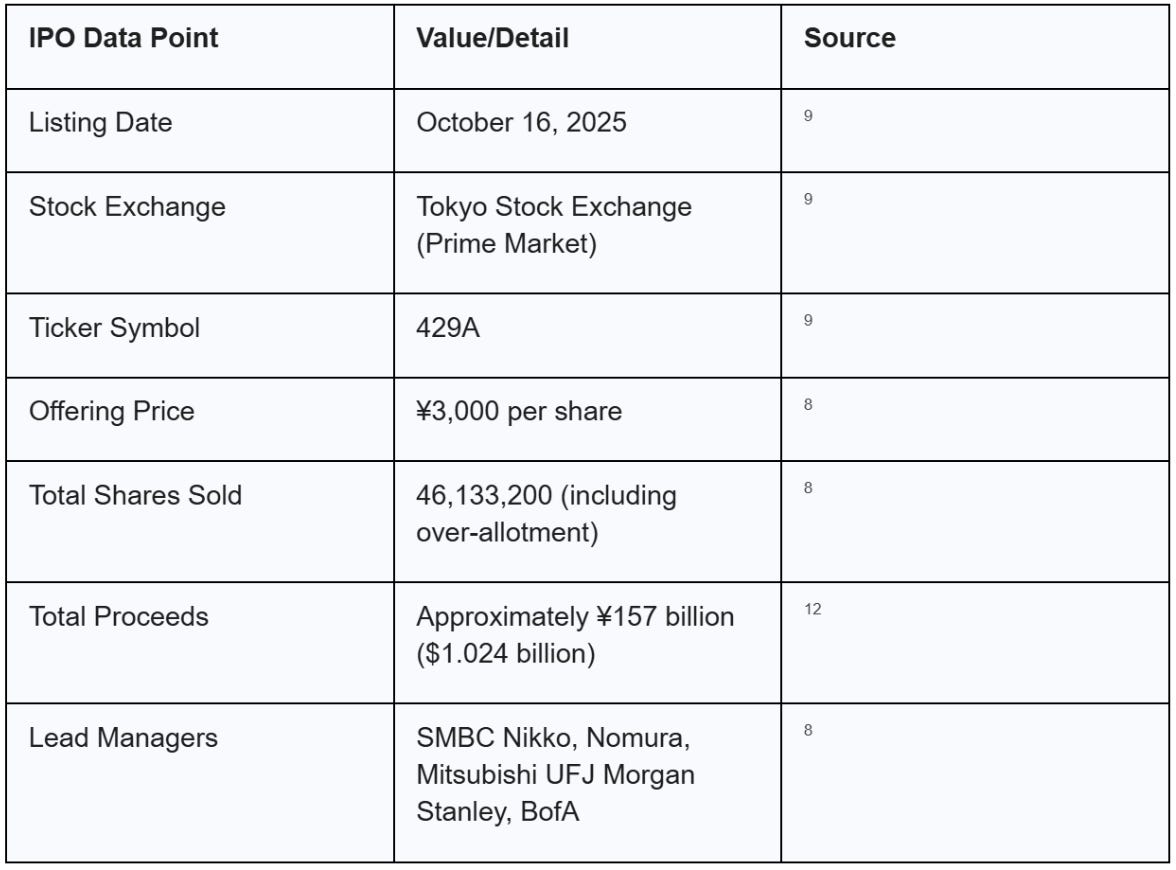Image resolution: width=1176 pixels, height=870 pixels.
Task: Open citation 12 in Total Proceeds row
Action: [x=812, y=609]
